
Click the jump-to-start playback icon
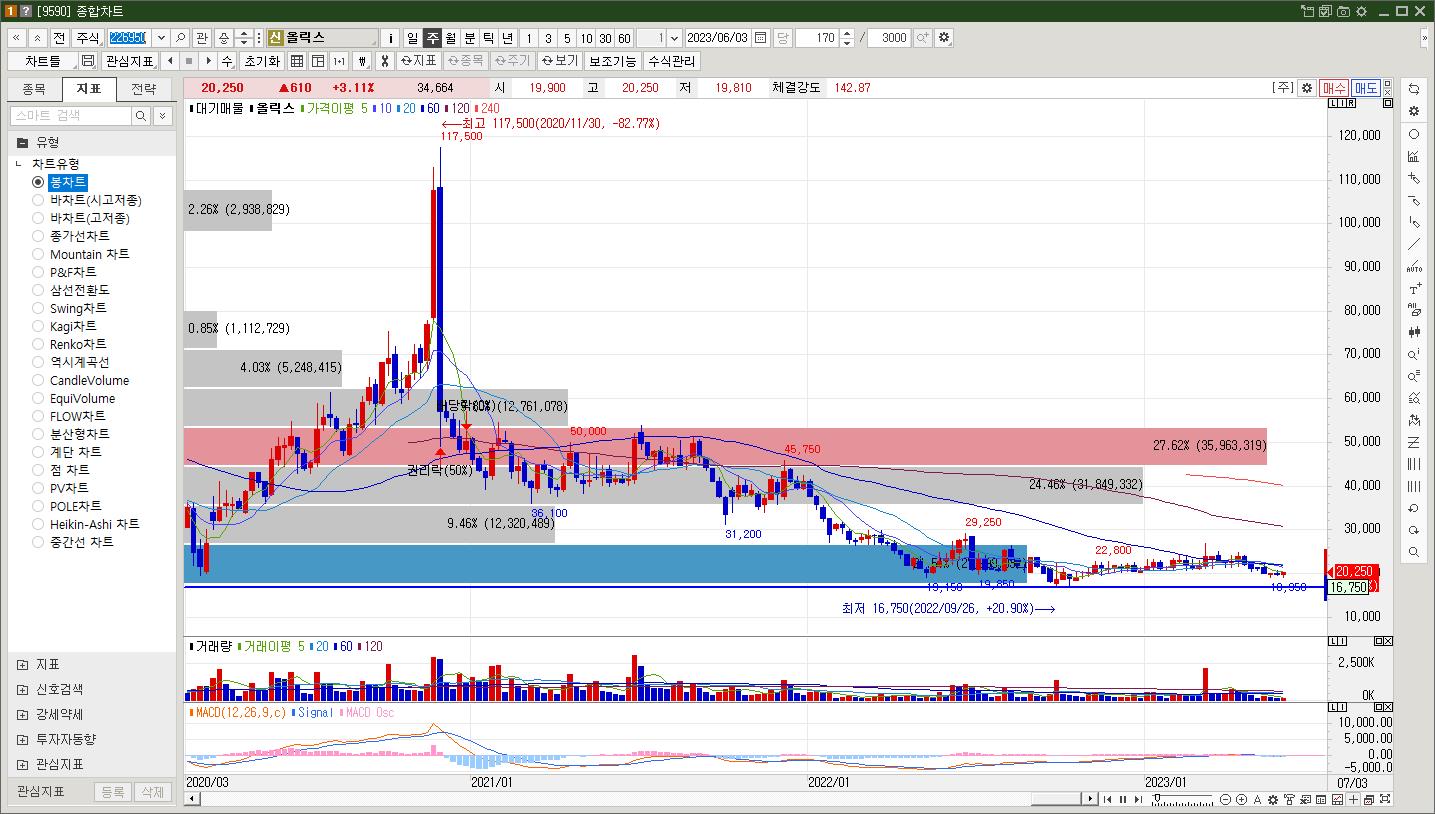pyautogui.click(x=1107, y=799)
